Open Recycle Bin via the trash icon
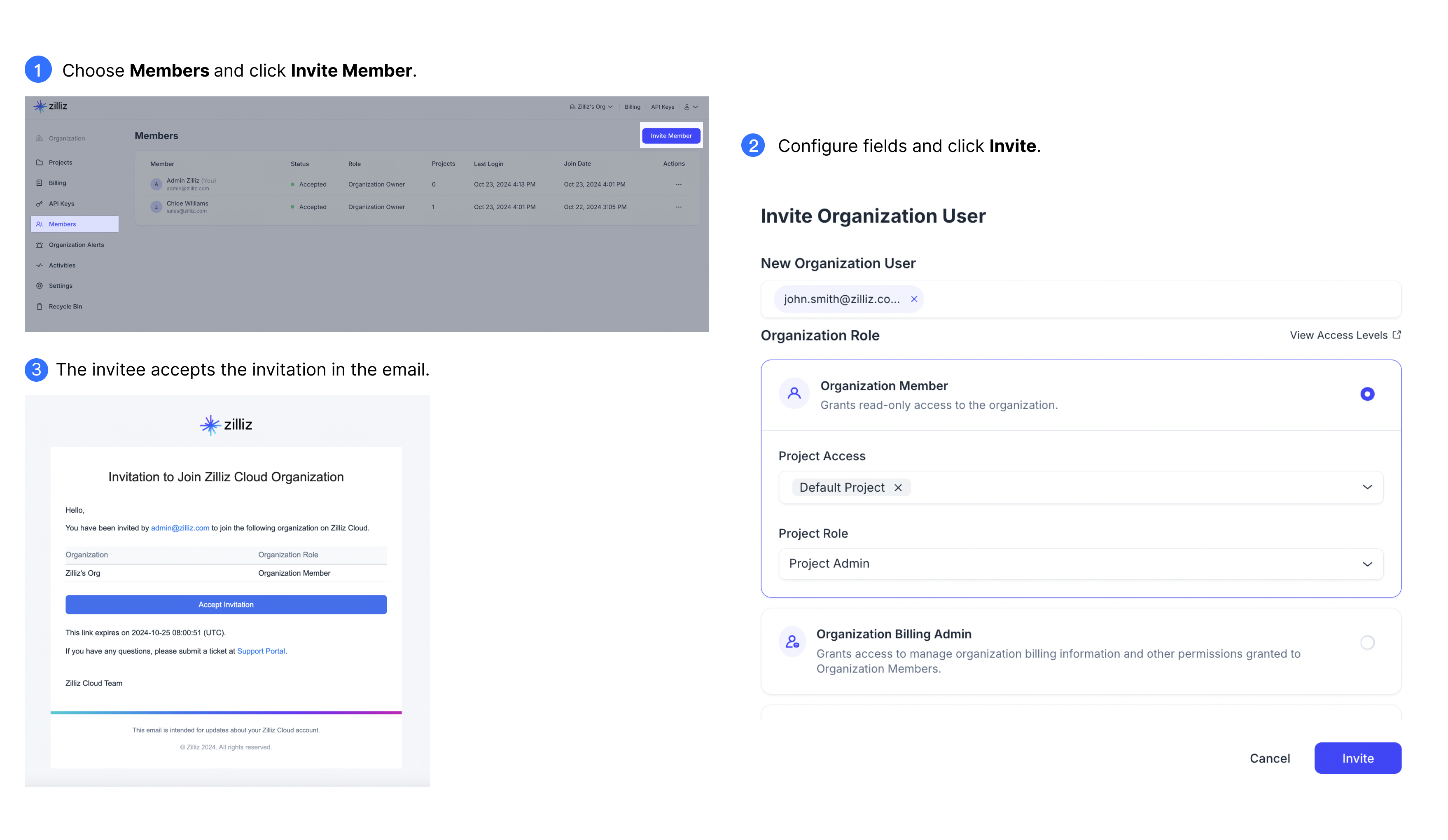 (x=40, y=307)
